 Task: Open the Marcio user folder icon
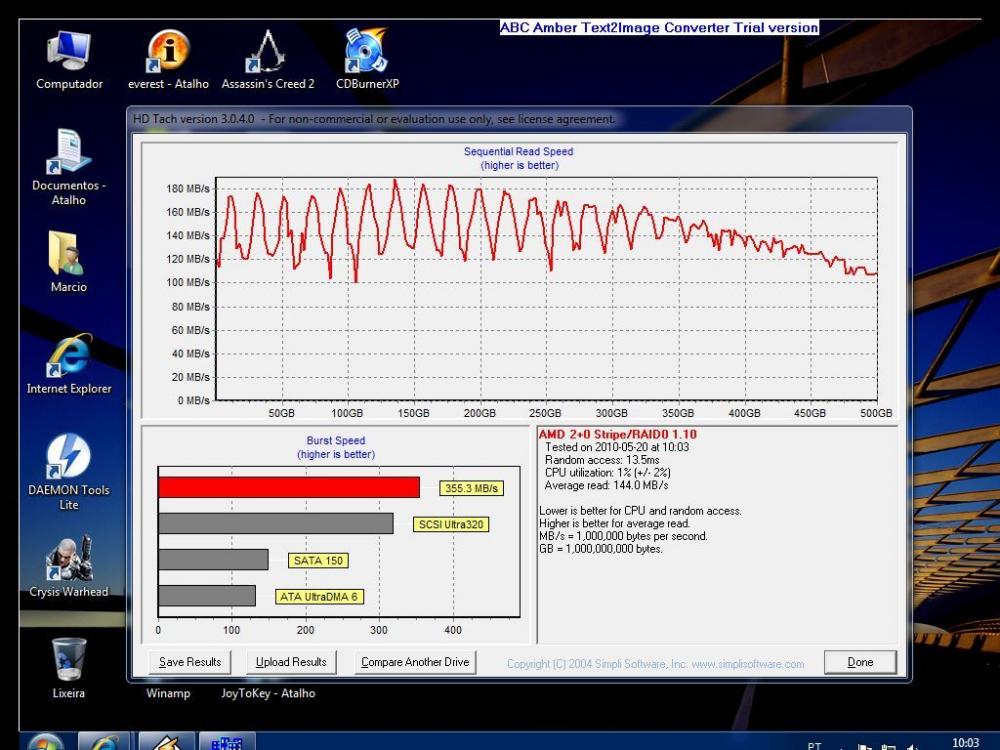[69, 254]
